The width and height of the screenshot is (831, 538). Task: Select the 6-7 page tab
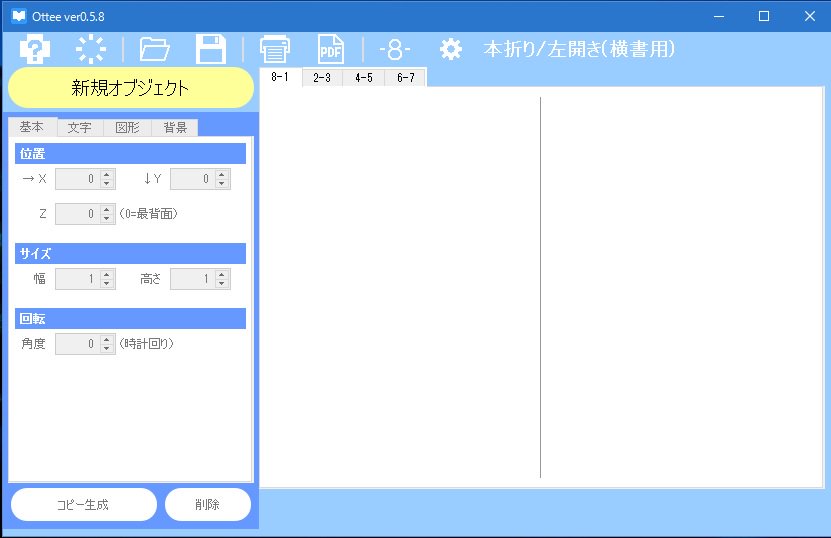point(405,78)
